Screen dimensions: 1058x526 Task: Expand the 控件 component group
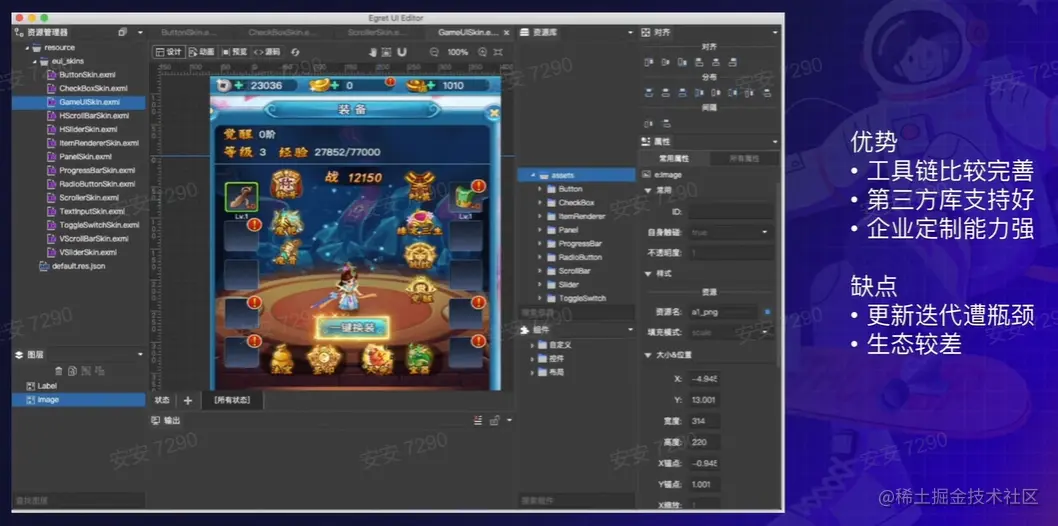[532, 358]
